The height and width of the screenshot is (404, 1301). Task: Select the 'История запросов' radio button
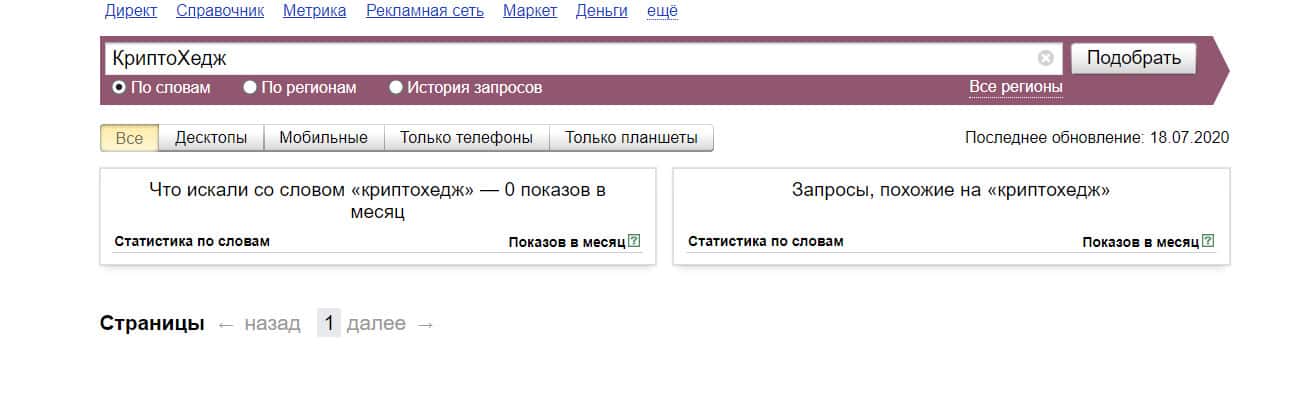tap(396, 87)
